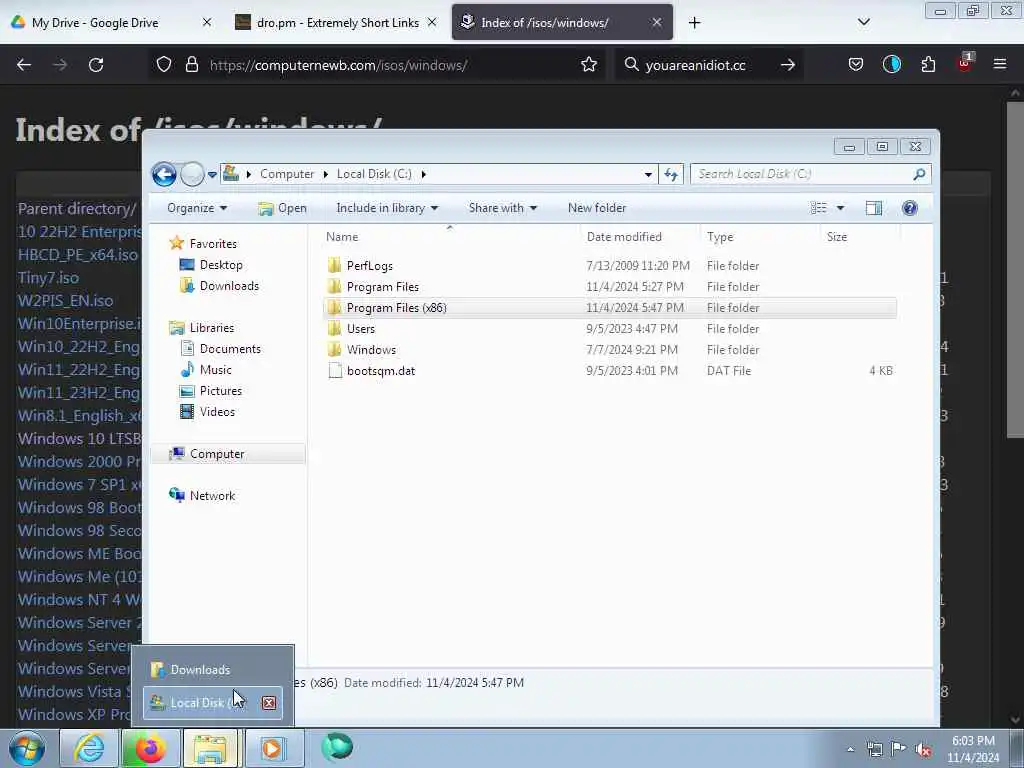The image size is (1024, 768).
Task: Open the Firefox extensions puzzle icon
Action: click(x=928, y=65)
